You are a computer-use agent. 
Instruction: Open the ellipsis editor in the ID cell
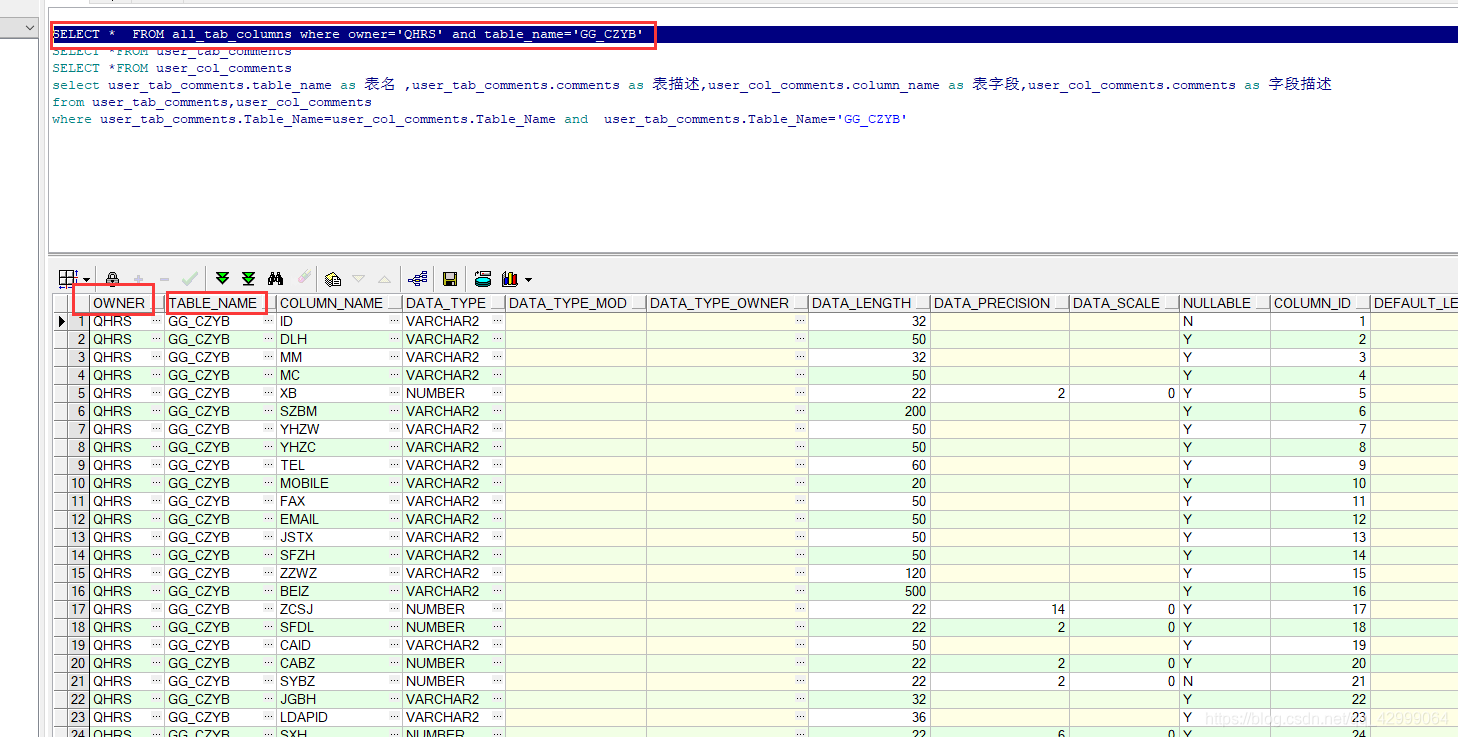point(394,321)
